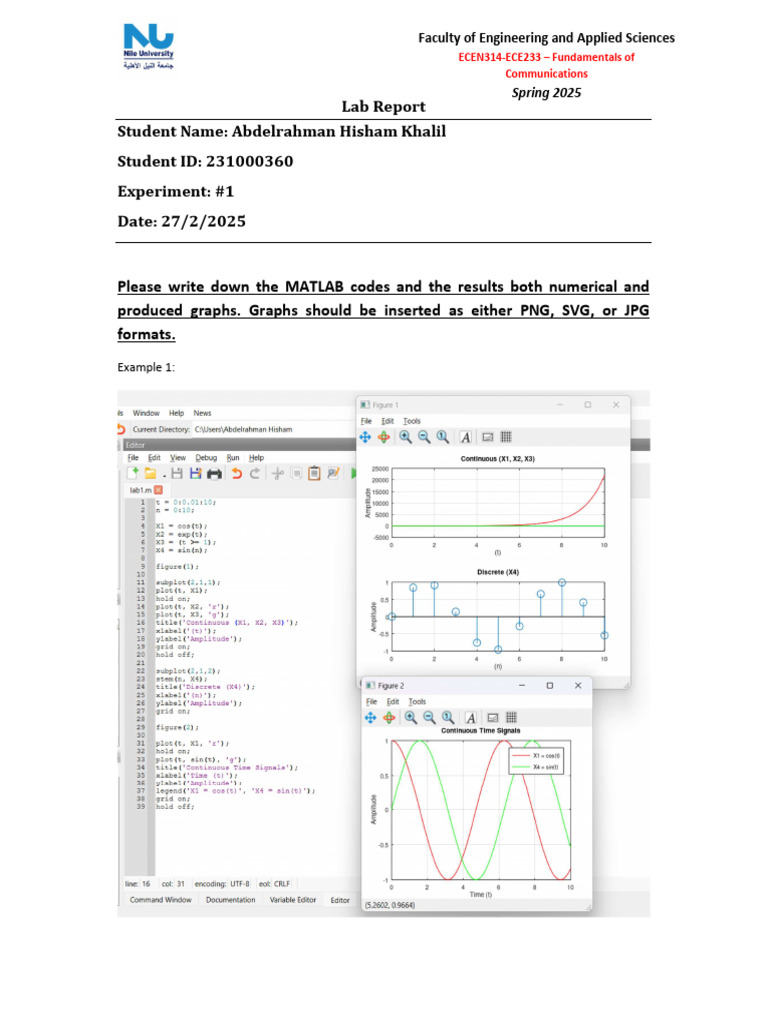Click zoom out magnifier in Figure 2
Viewport: 768px width, 1024px height.
429,718
